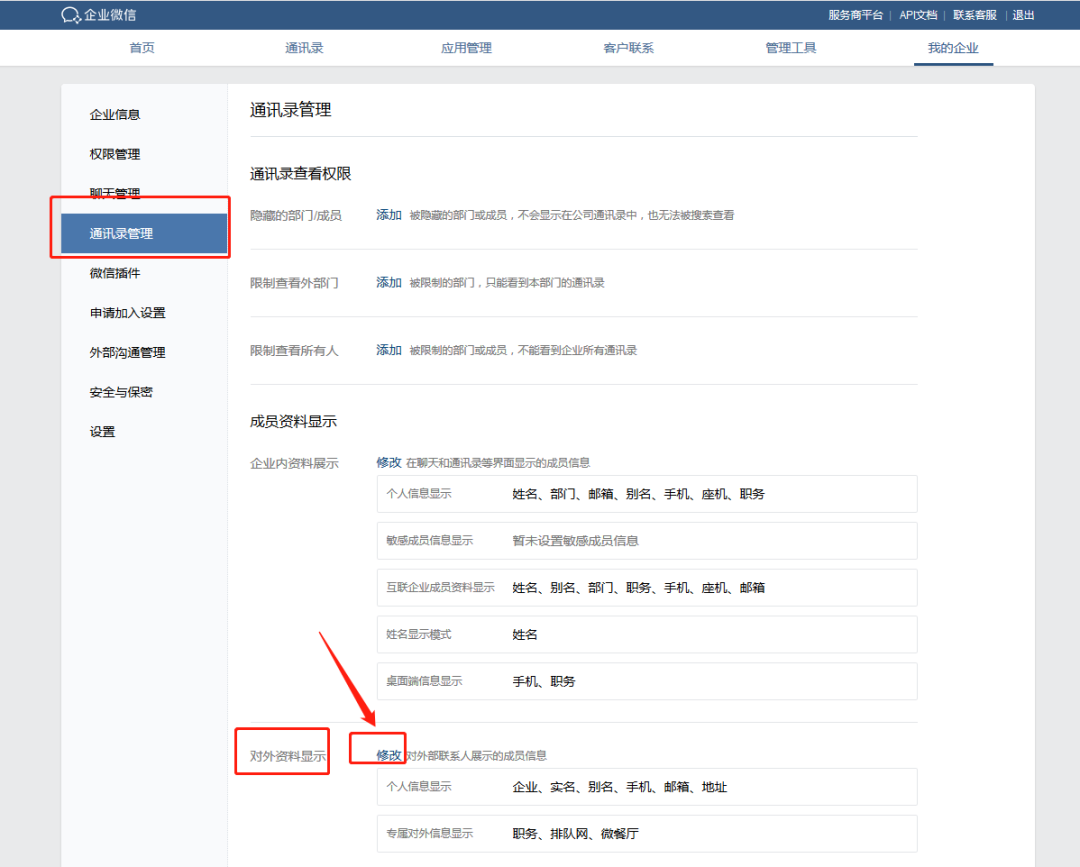
Task: Click 退出 to log out
Action: point(1023,15)
